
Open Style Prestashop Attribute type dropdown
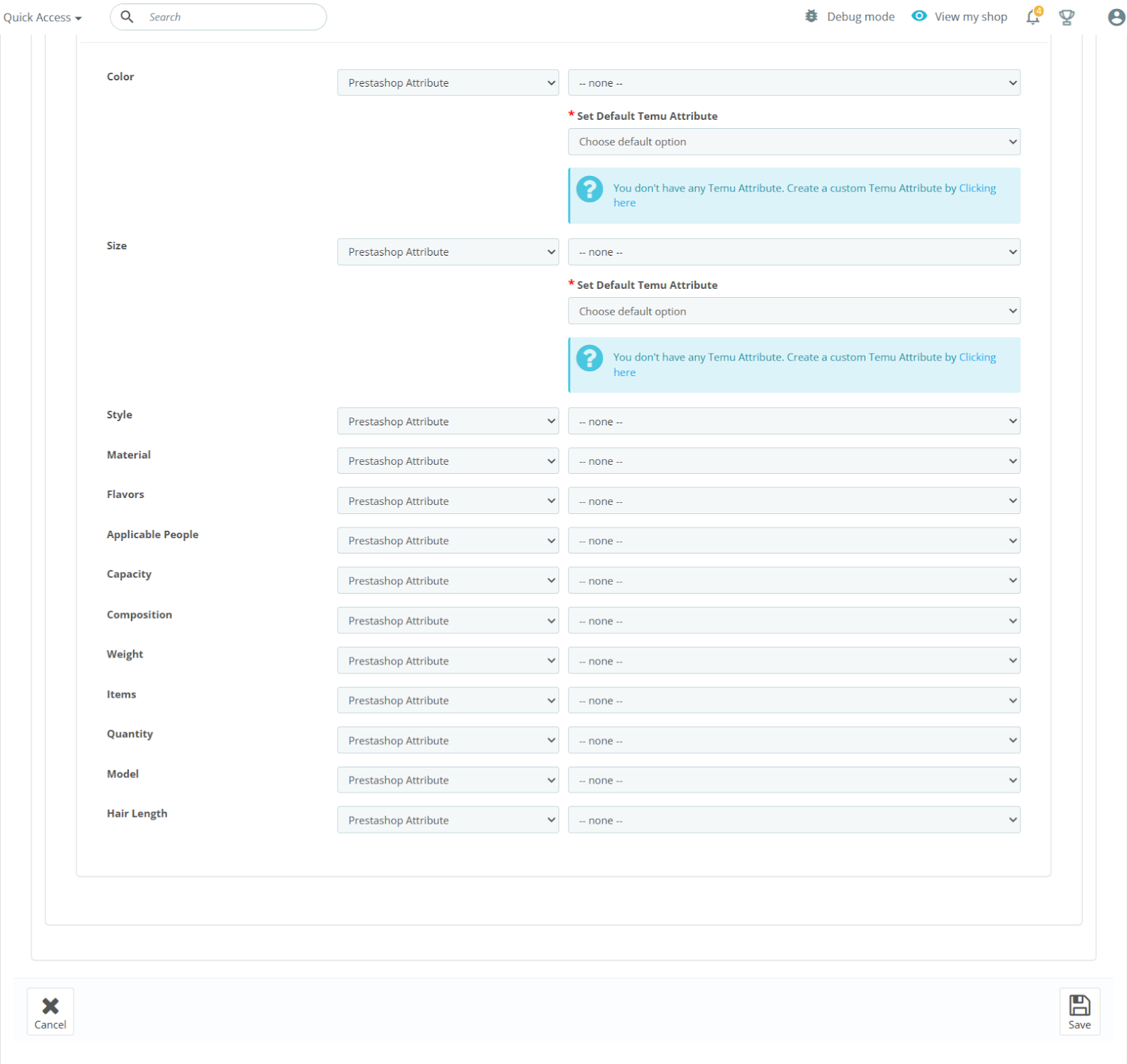pos(447,422)
